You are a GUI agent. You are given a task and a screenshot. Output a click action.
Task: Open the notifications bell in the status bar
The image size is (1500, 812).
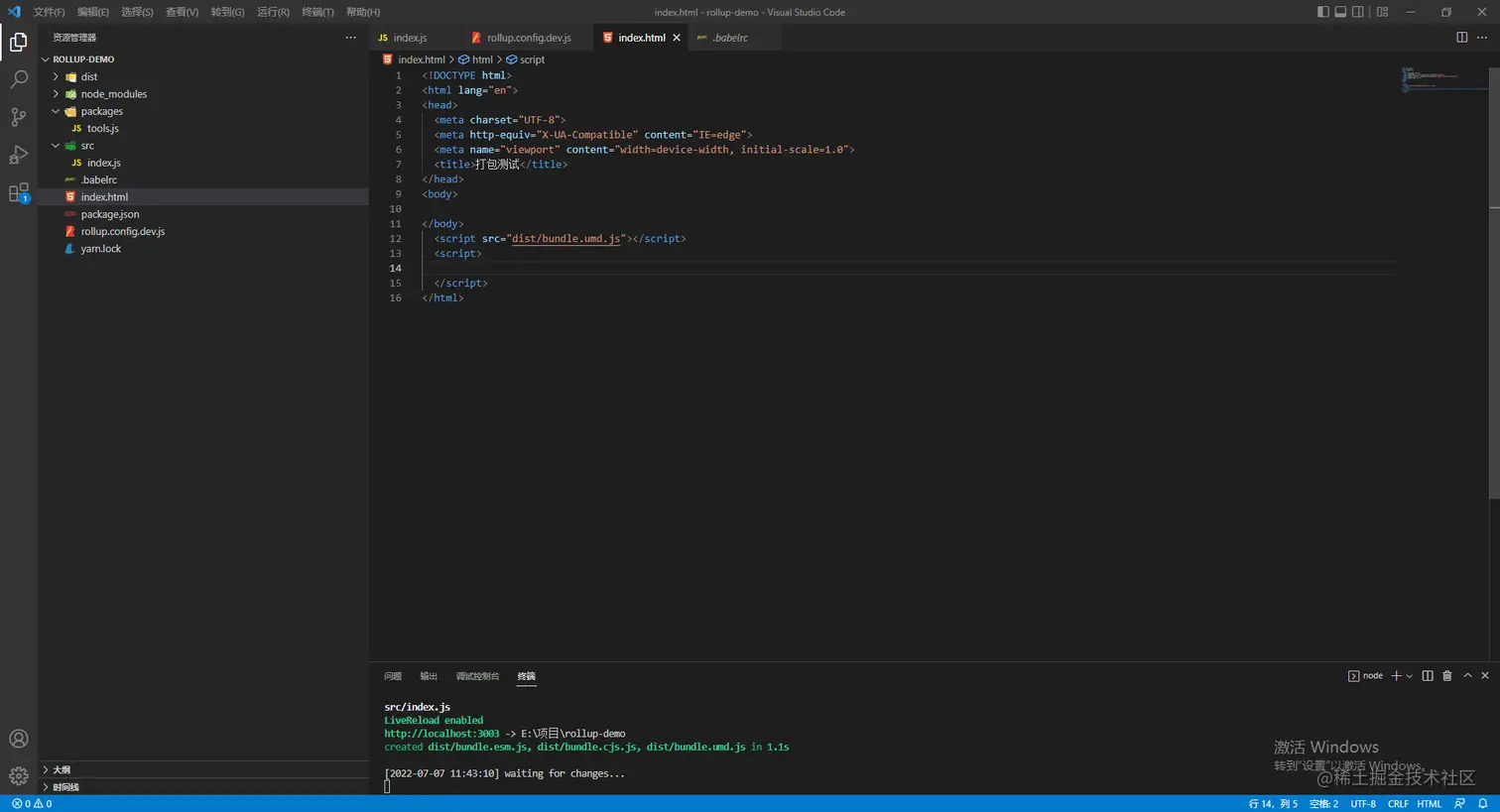coord(1483,804)
